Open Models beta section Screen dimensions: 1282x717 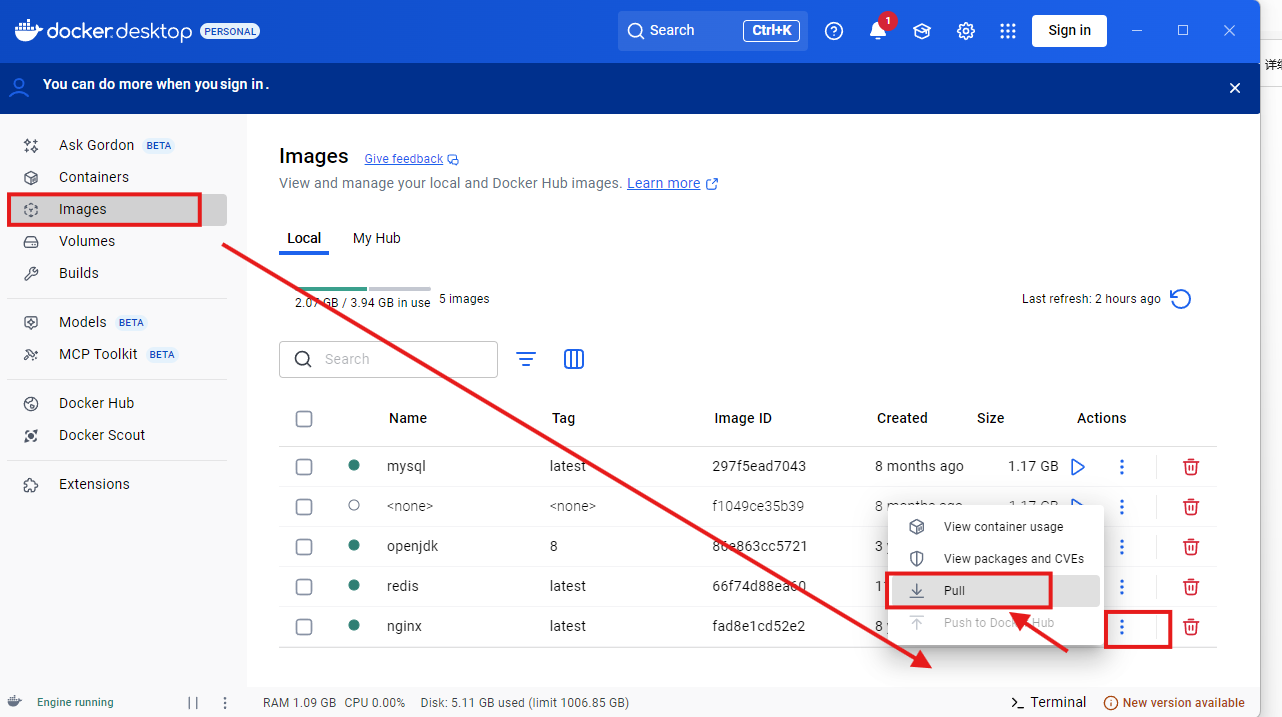117,322
